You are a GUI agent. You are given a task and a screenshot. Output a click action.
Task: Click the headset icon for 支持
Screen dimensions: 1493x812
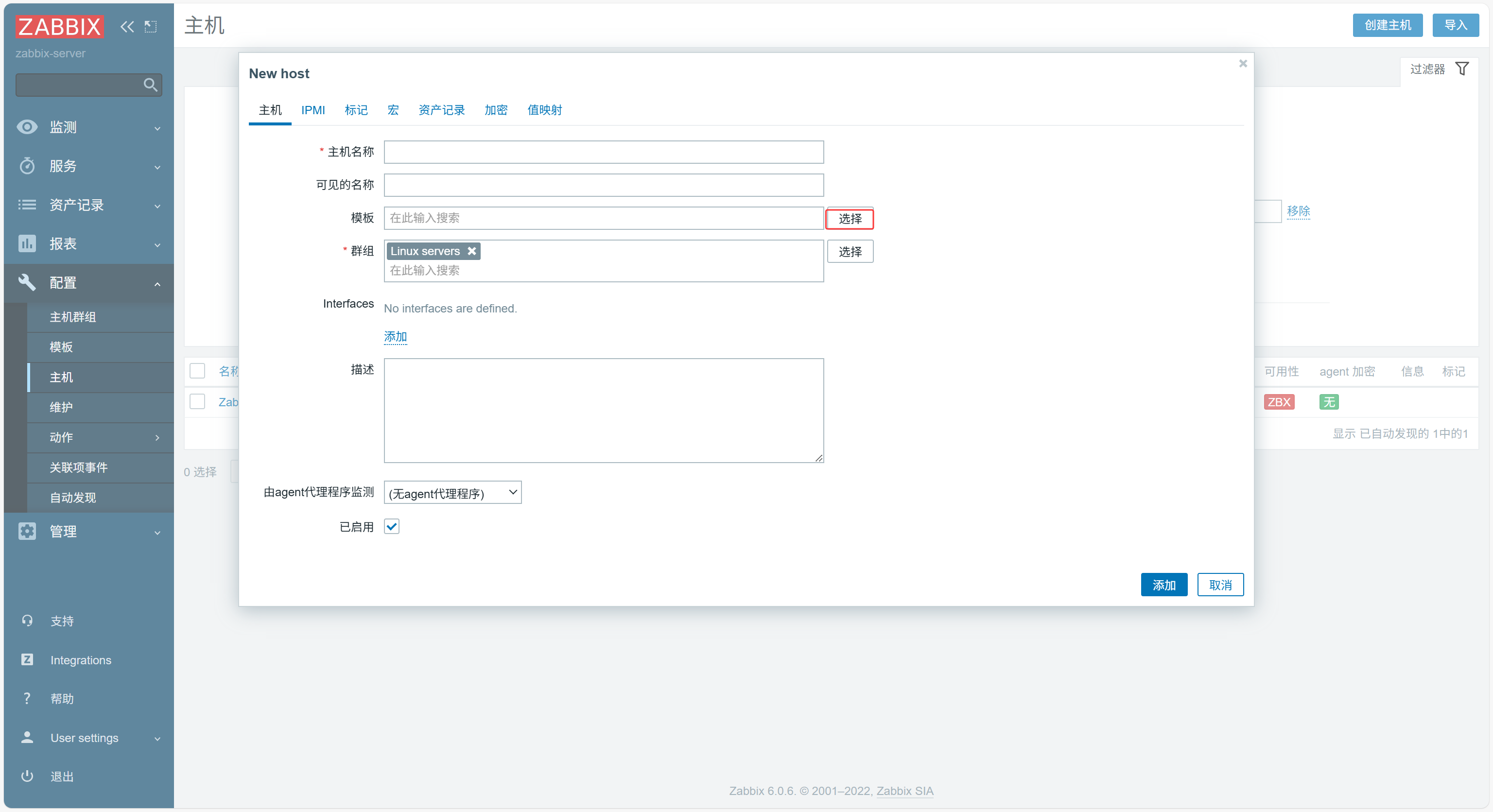point(27,621)
